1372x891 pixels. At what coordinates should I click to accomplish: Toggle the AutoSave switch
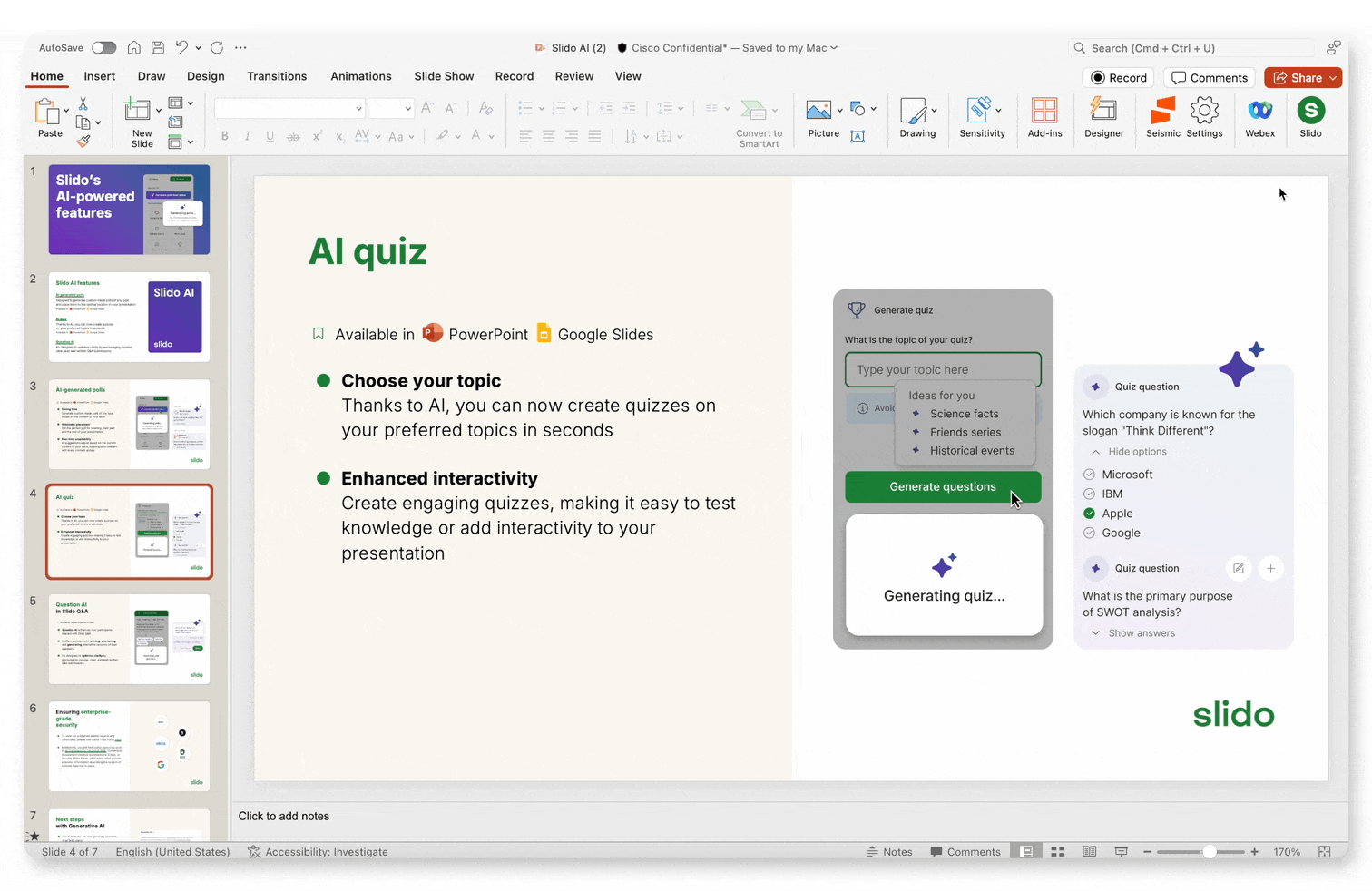103,47
